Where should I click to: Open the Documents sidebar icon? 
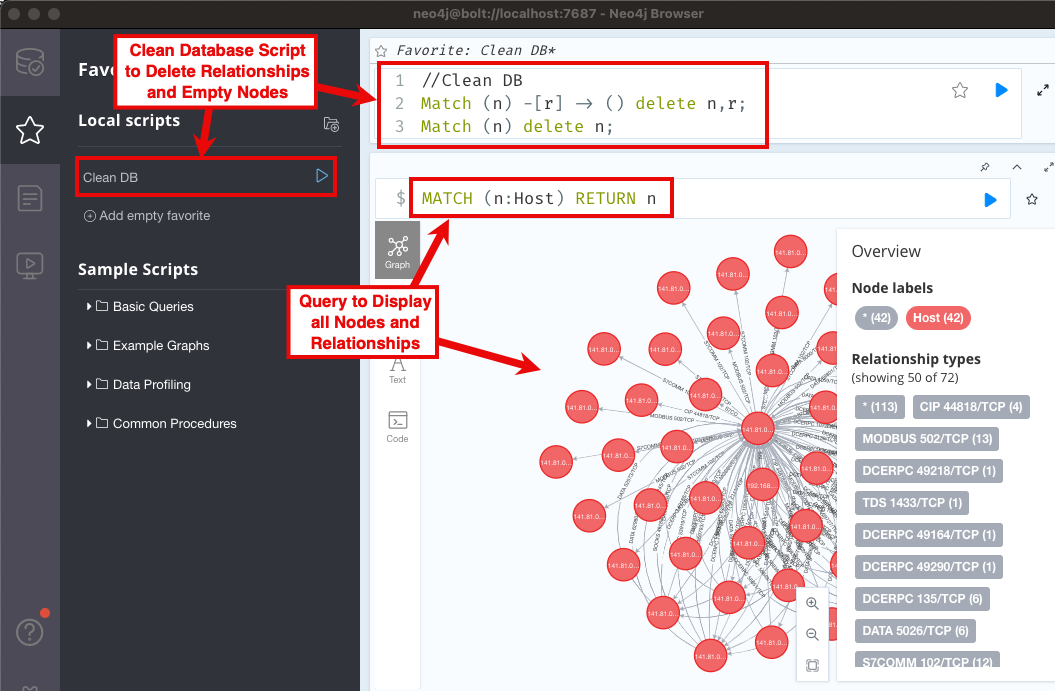[30, 198]
